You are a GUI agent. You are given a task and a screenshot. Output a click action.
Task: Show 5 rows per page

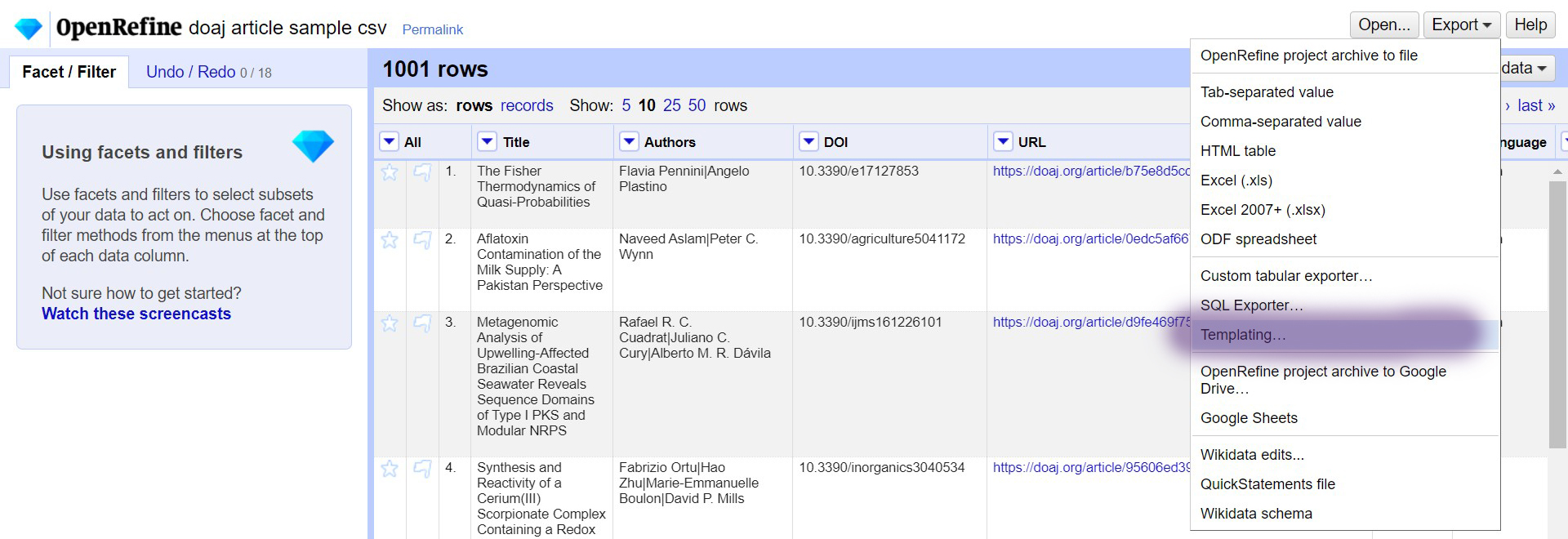click(x=626, y=105)
